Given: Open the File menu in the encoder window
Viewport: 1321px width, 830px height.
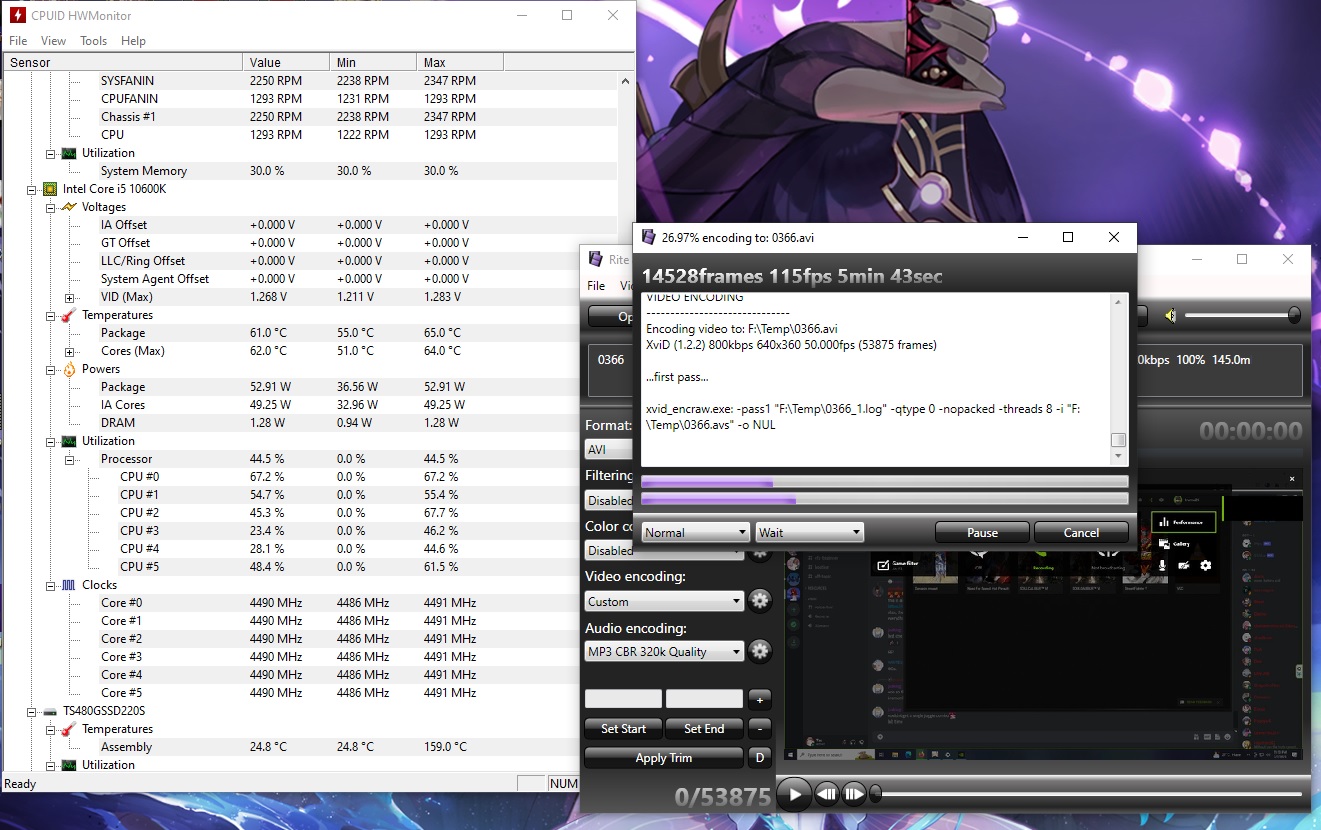Looking at the screenshot, I should [x=596, y=286].
